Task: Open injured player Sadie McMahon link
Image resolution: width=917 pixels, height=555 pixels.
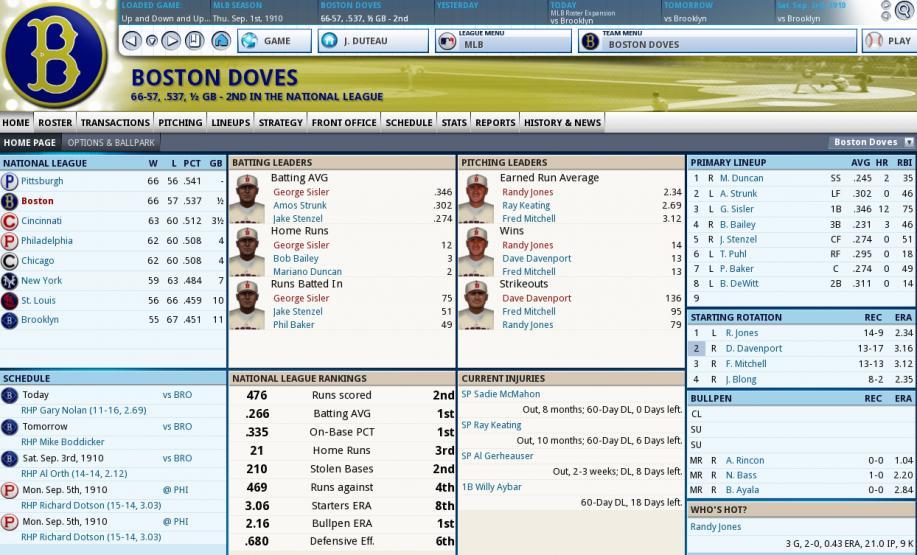Action: coord(501,394)
